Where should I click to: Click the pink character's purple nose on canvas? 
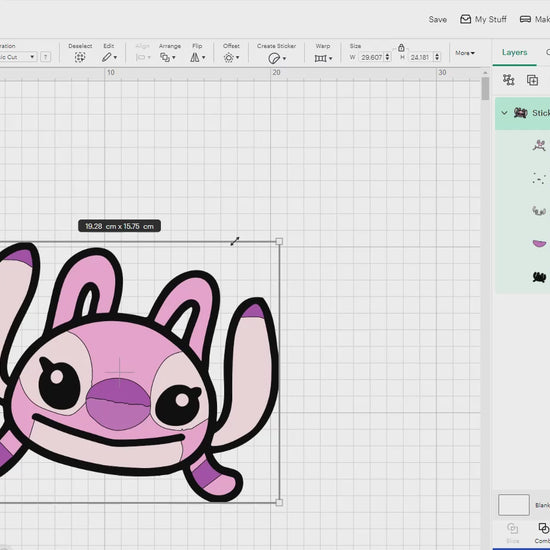click(x=118, y=404)
